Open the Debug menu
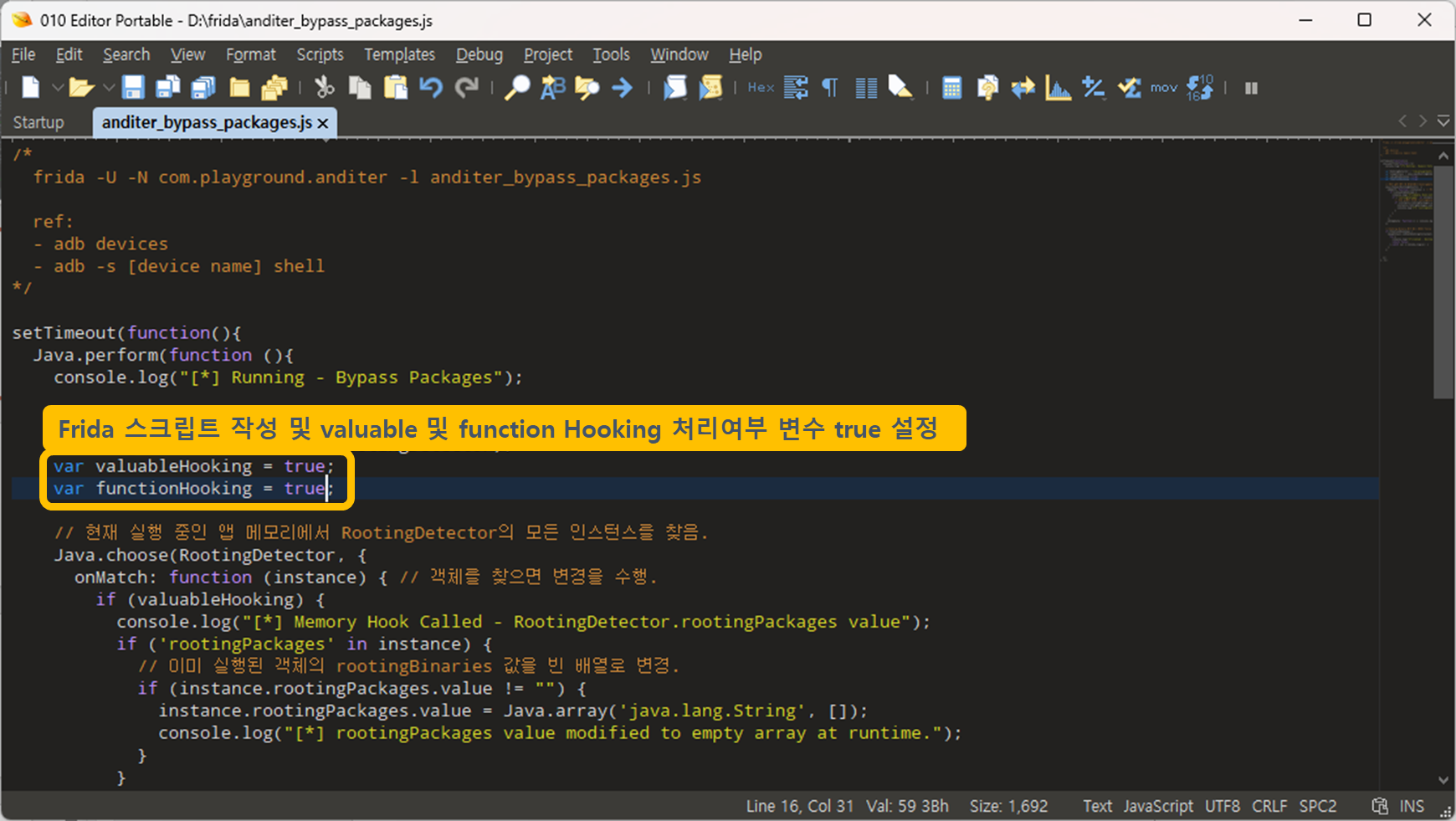 (479, 54)
